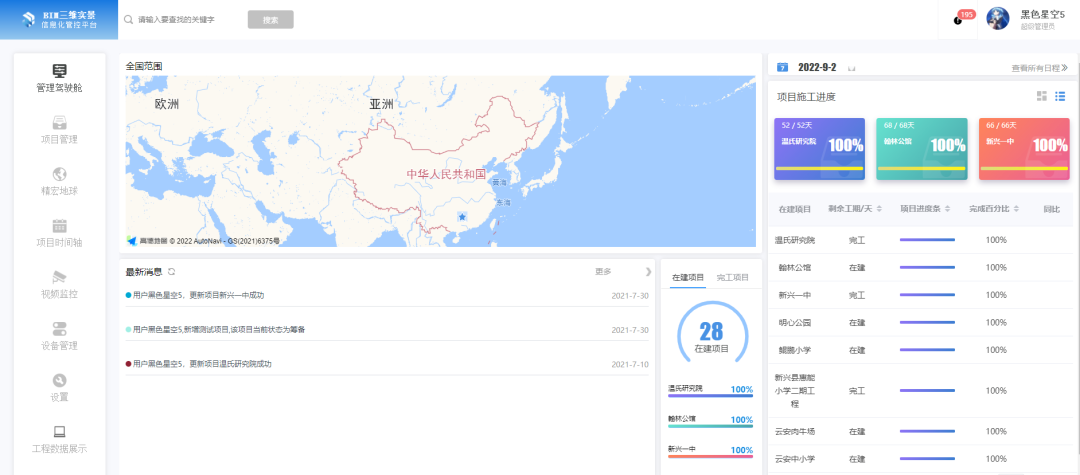The image size is (1080, 475).
Task: Open 设备管理 switches icon in sidebar
Action: point(60,328)
